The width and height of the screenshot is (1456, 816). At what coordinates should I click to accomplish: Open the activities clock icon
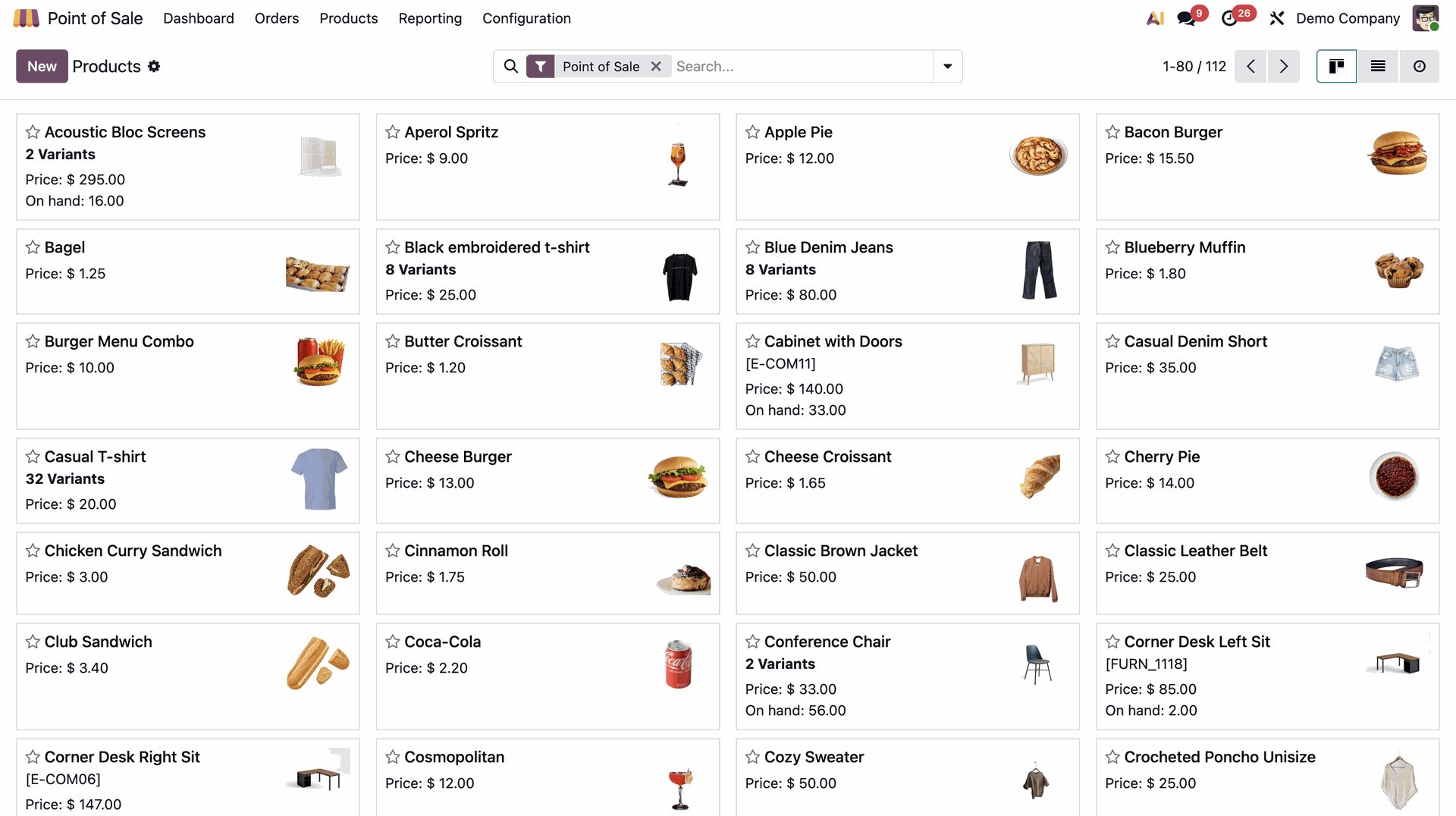click(x=1229, y=18)
